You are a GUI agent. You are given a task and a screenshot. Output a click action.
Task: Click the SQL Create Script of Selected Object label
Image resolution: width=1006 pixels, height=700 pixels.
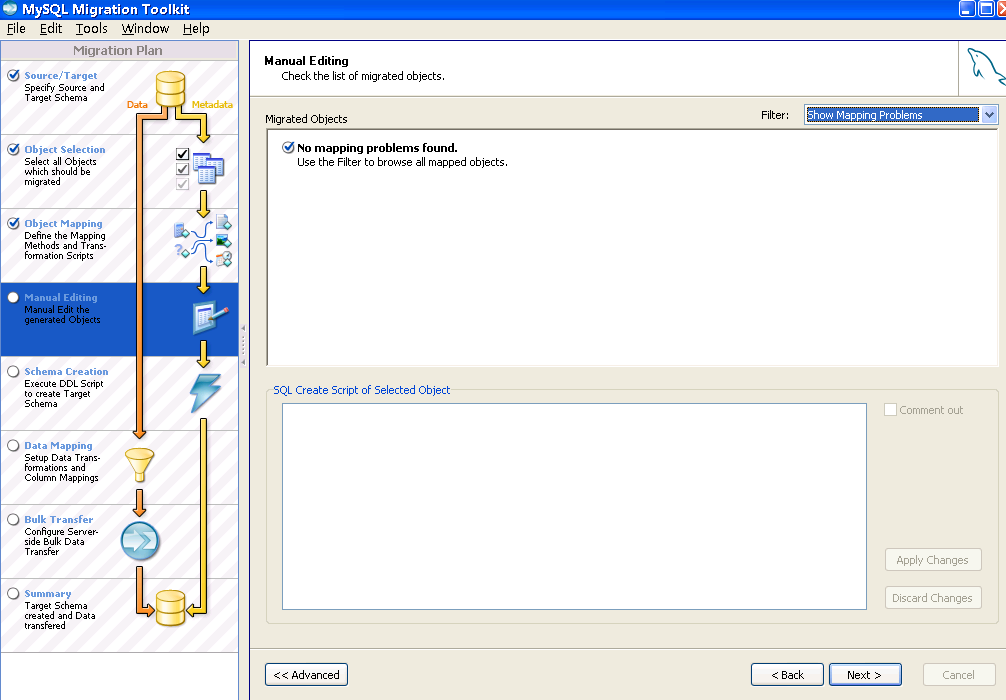362,389
